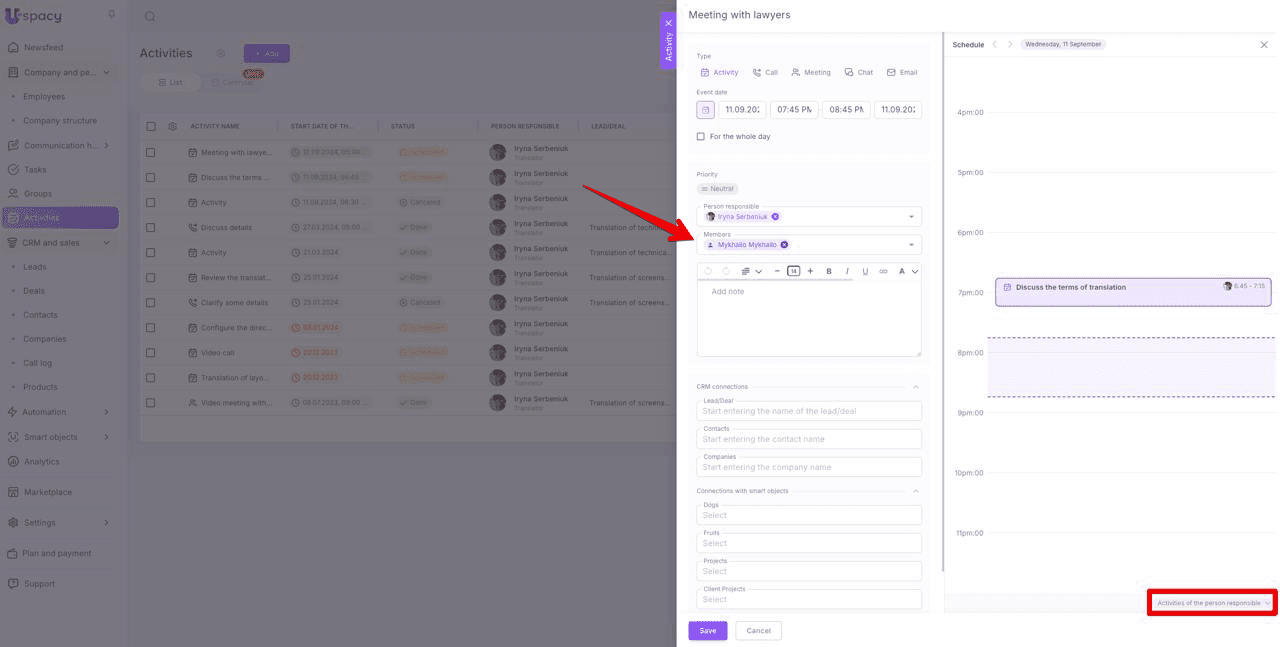The width and height of the screenshot is (1280, 647).
Task: Open the Person responsible dropdown
Action: pos(911,217)
